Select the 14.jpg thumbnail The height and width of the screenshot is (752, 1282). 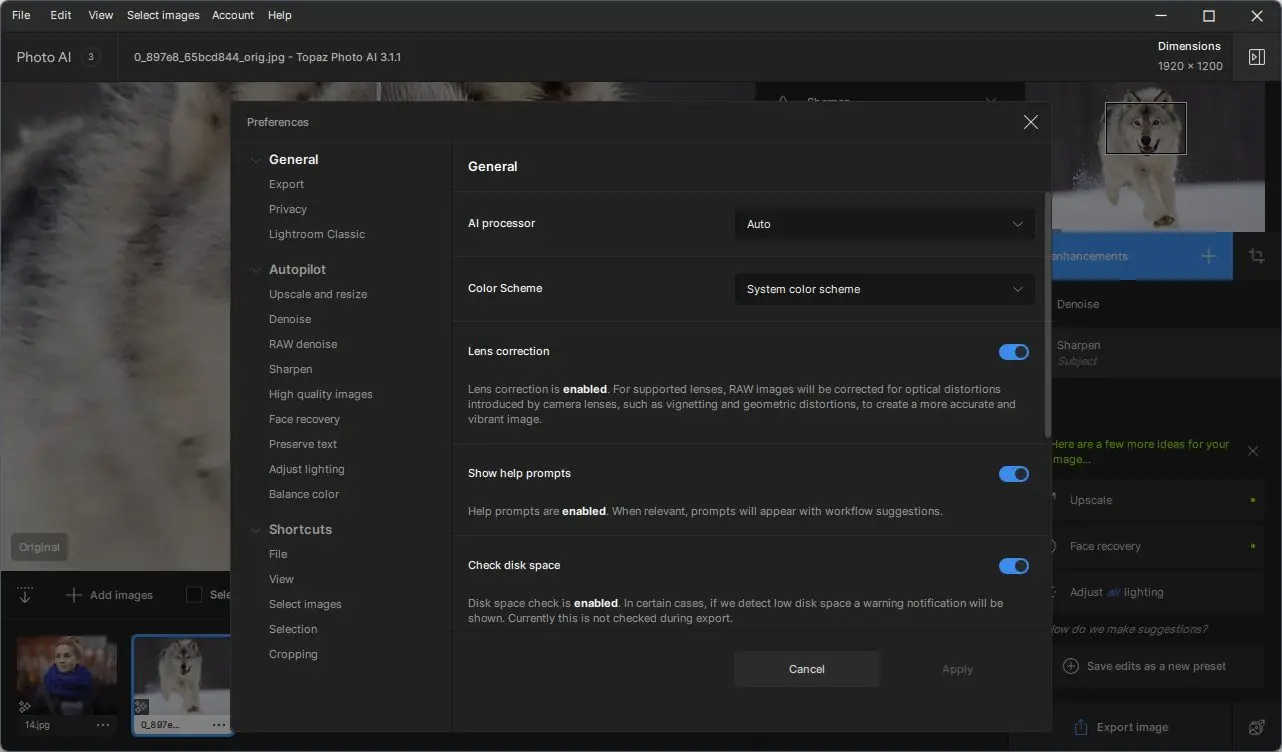[67, 675]
